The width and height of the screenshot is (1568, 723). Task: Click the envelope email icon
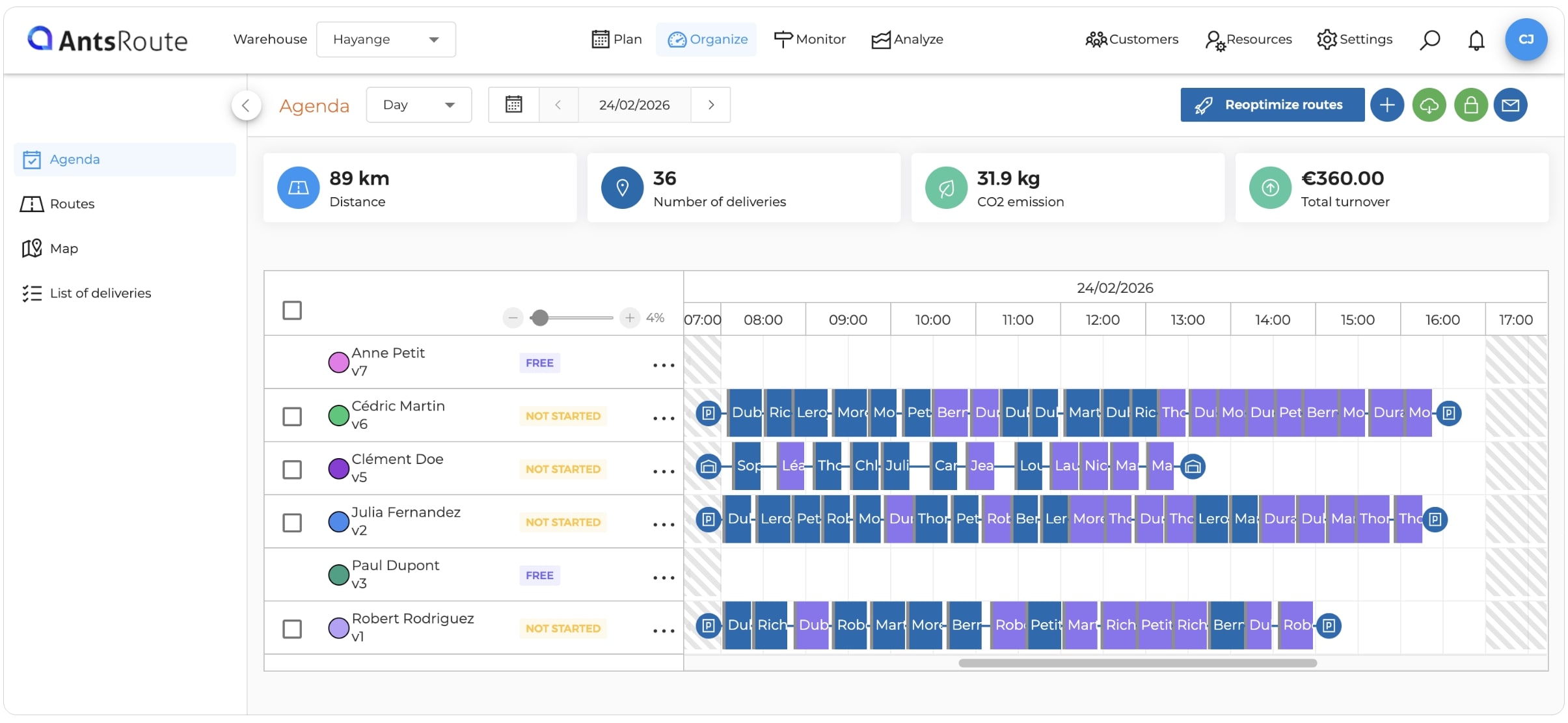click(1510, 105)
